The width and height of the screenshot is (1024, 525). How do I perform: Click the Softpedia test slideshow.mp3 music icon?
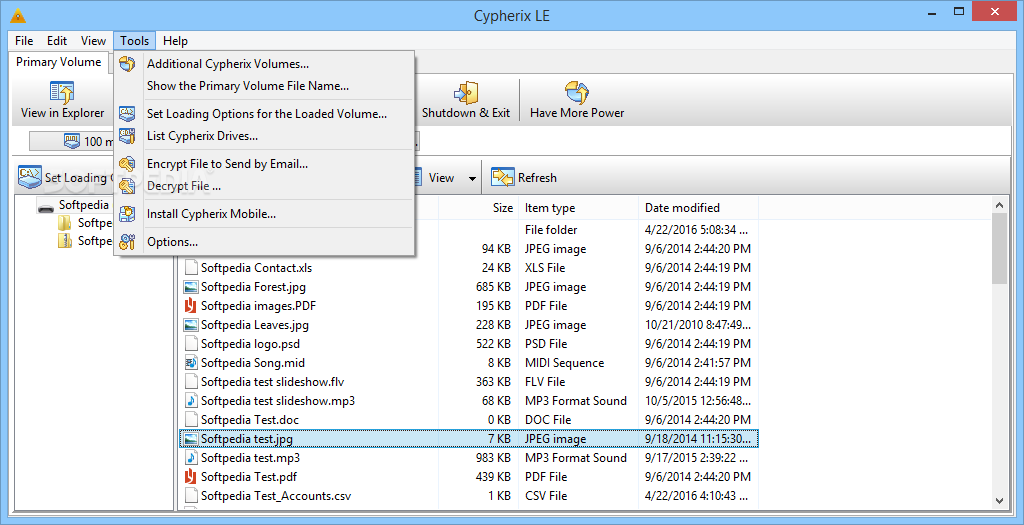click(191, 400)
